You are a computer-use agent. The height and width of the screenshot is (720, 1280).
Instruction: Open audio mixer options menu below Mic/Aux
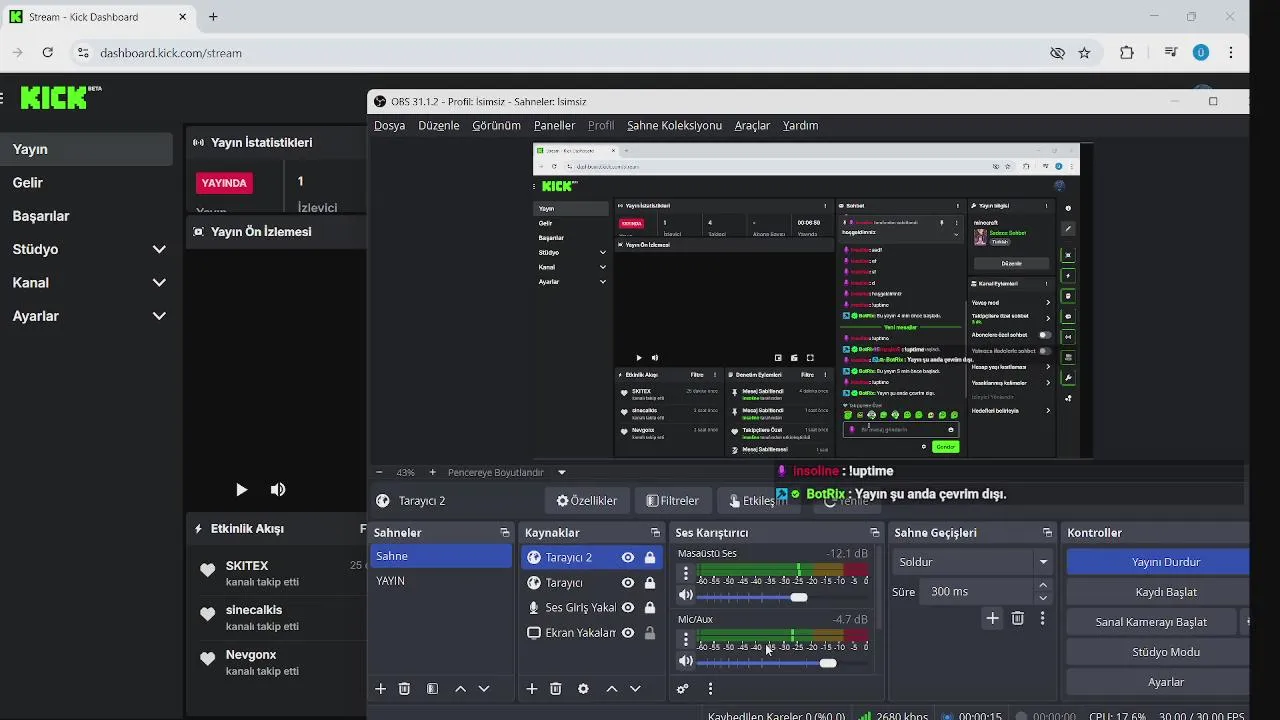click(x=710, y=689)
